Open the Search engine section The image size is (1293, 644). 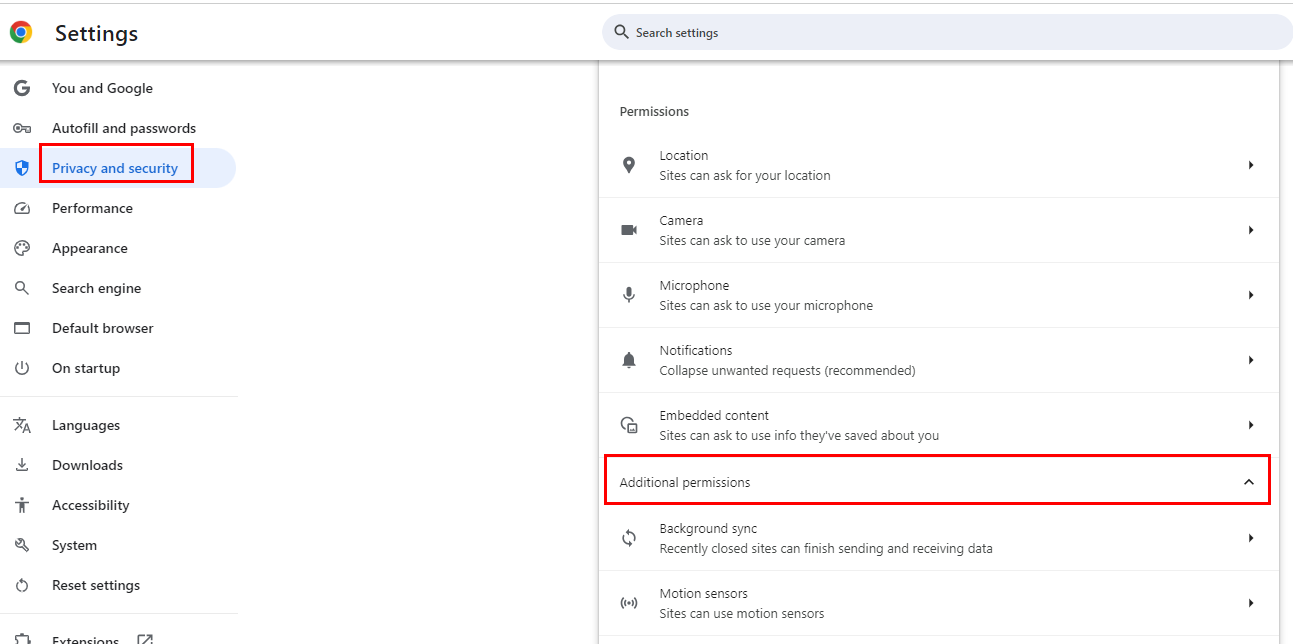pyautogui.click(x=96, y=288)
